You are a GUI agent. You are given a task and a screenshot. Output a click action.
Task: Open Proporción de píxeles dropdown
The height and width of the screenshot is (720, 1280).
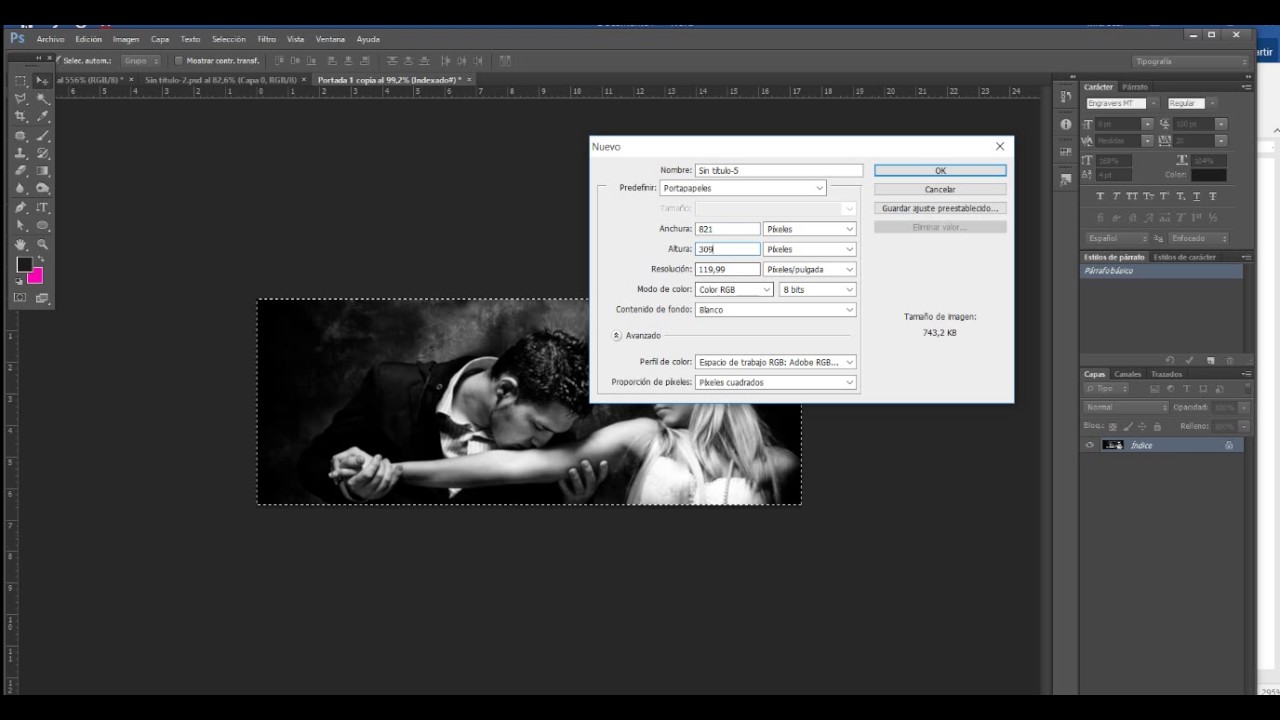click(x=776, y=382)
